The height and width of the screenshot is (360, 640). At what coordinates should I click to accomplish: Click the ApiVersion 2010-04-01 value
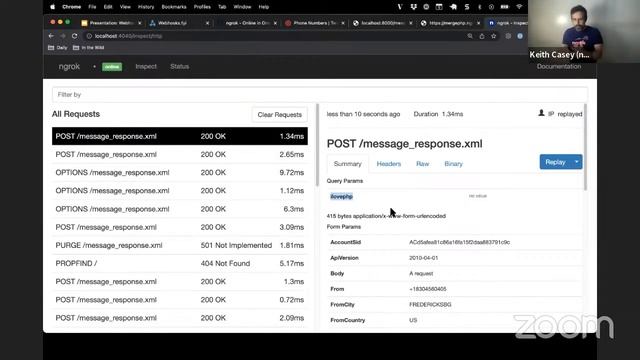click(423, 258)
